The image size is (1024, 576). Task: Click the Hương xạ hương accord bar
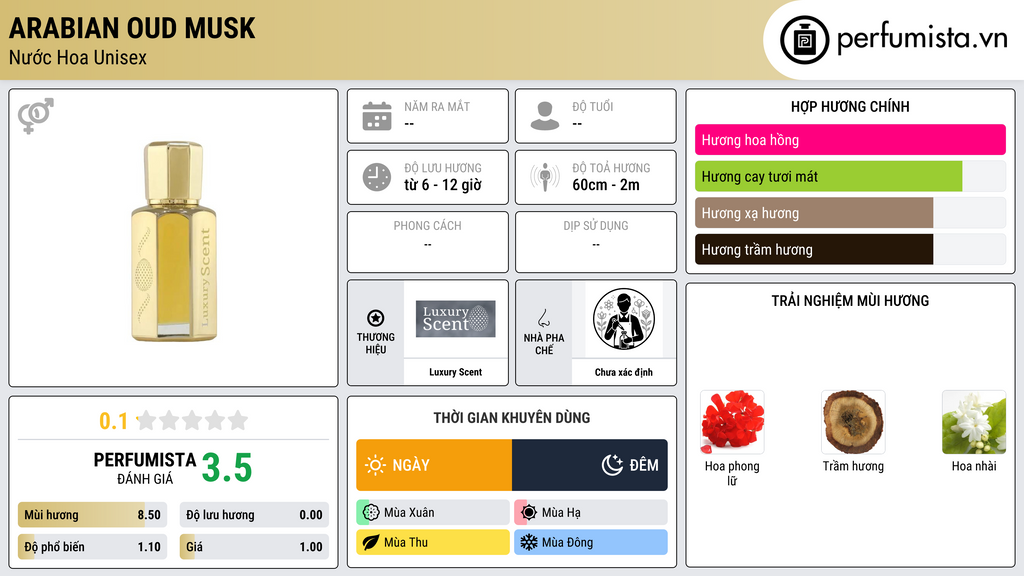[850, 213]
